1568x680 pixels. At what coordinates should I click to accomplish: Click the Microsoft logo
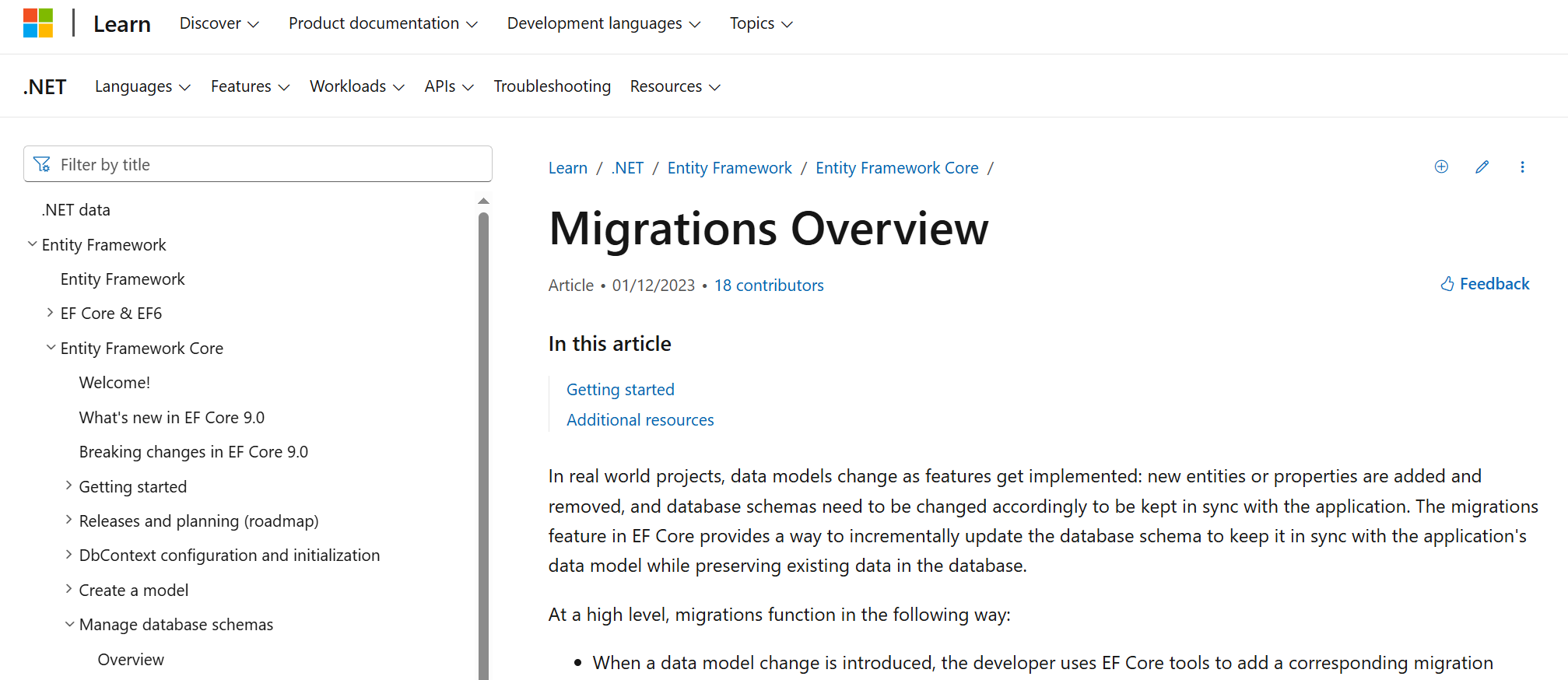point(38,23)
